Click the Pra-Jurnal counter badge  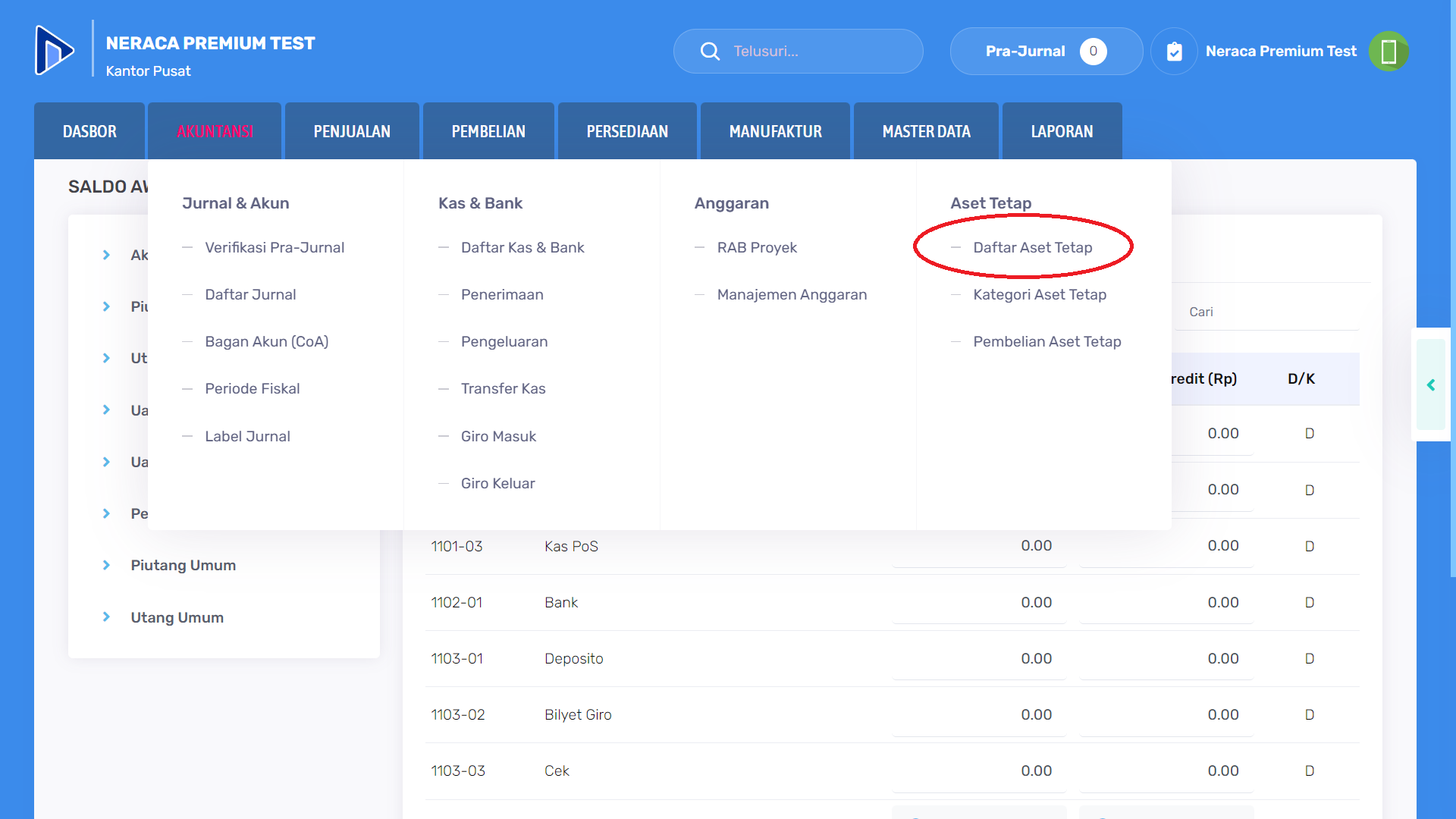(1093, 51)
